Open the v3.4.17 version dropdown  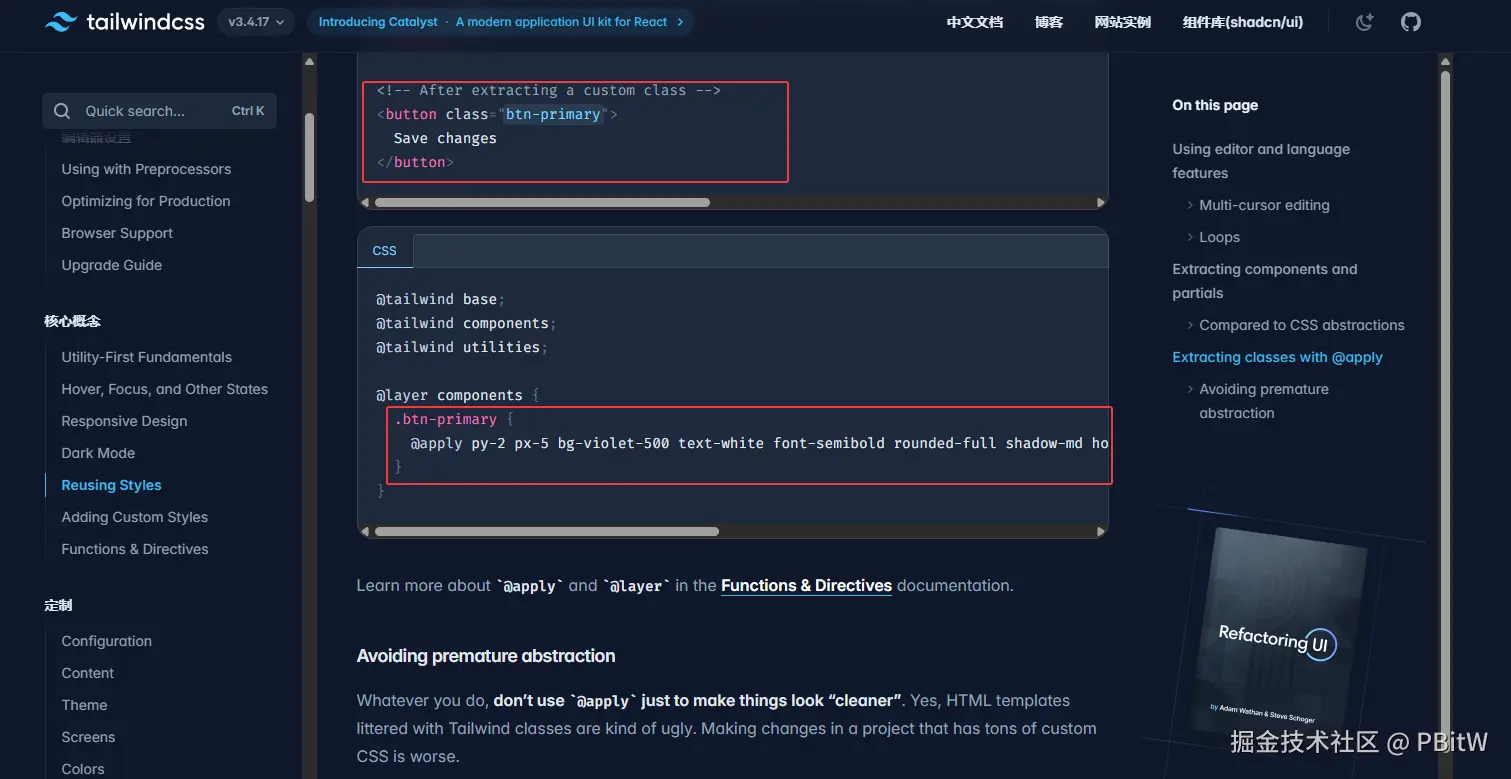click(255, 21)
